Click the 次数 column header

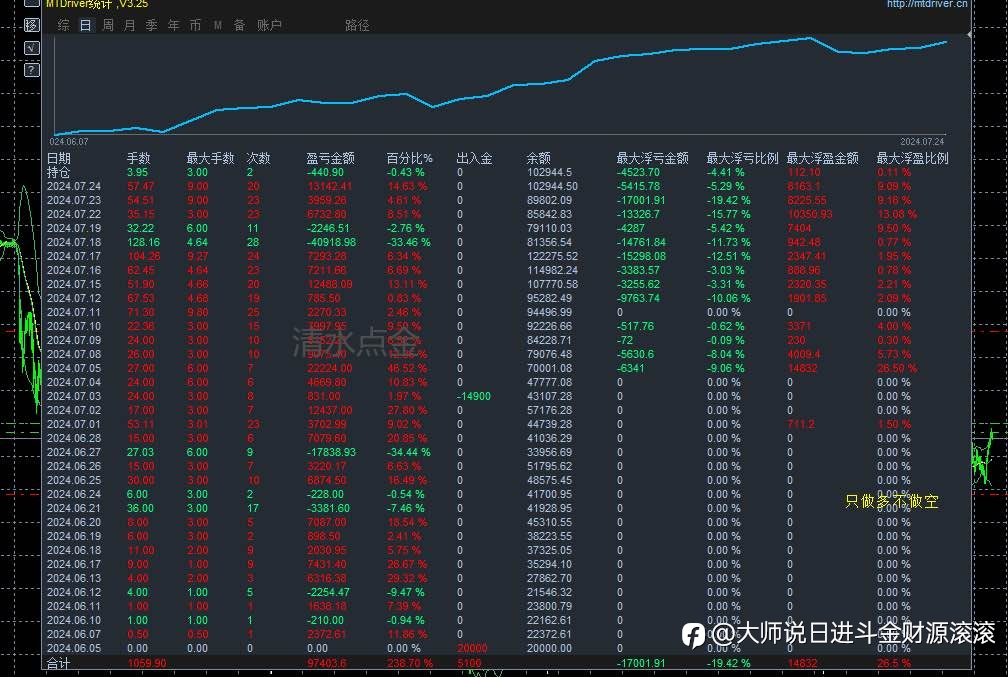258,158
